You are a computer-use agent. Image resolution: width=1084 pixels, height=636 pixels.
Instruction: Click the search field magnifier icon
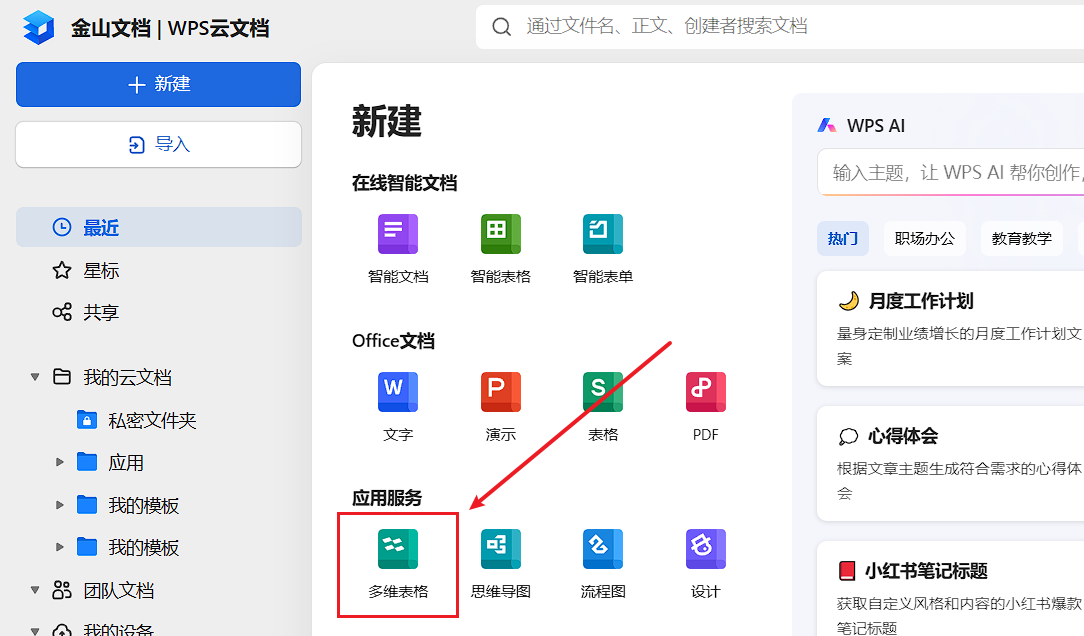501,27
